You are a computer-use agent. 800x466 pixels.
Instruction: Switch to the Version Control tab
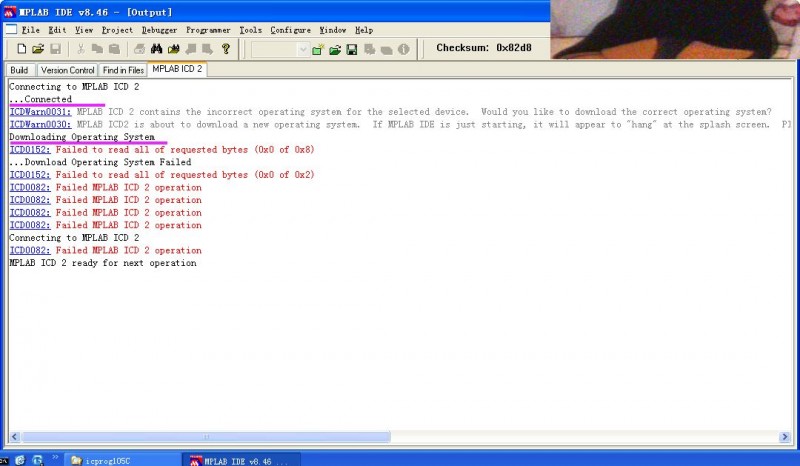point(67,70)
